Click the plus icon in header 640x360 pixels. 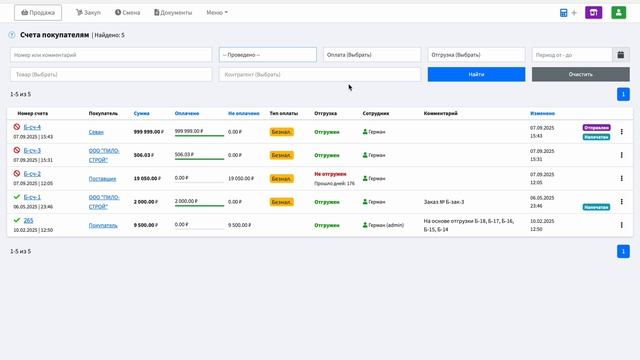[574, 13]
